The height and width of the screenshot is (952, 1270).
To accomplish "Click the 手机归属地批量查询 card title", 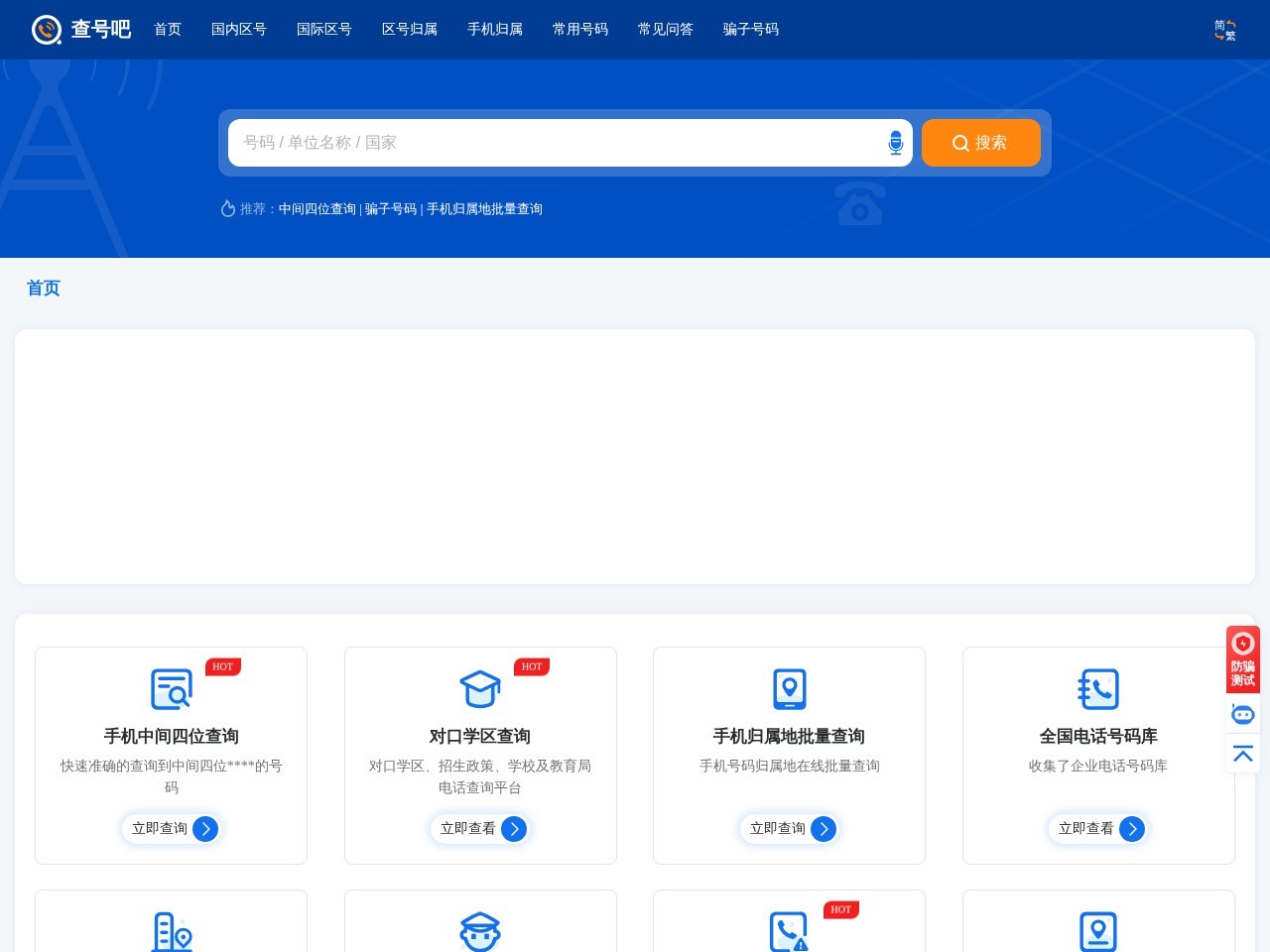I will point(790,737).
